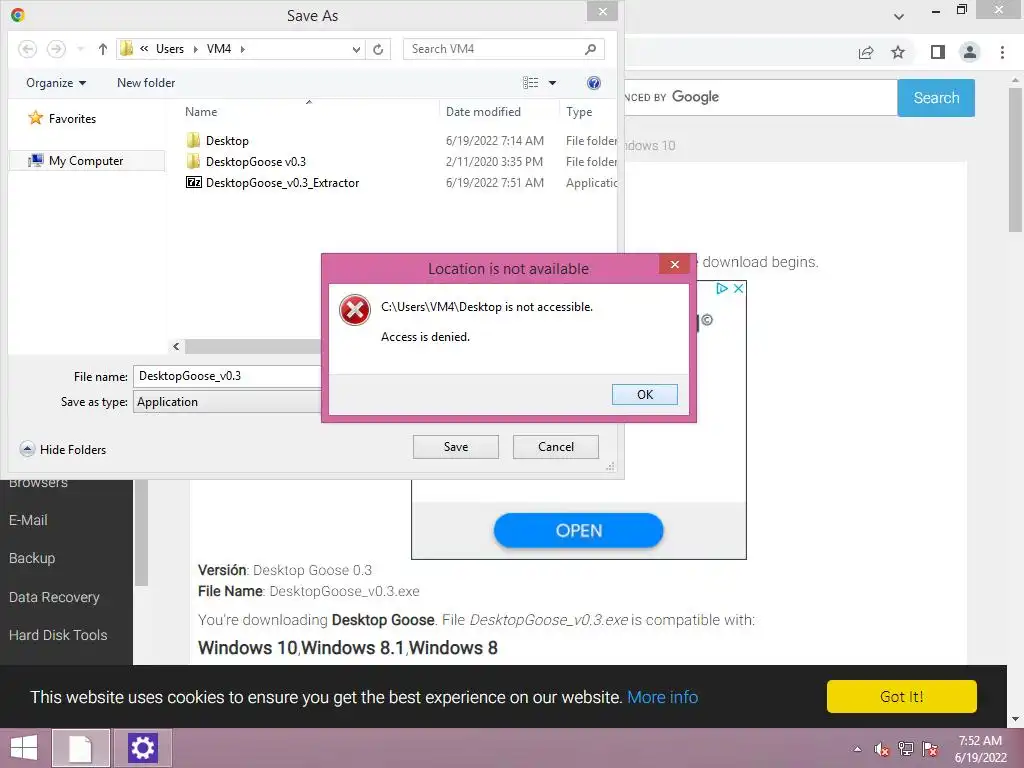Open Chrome three-dot menu

coord(1002,52)
